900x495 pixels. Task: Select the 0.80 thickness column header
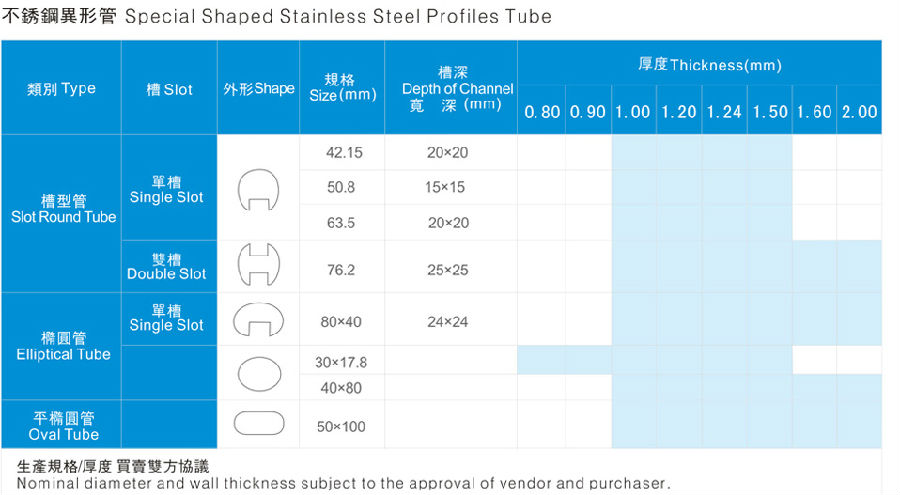(542, 112)
